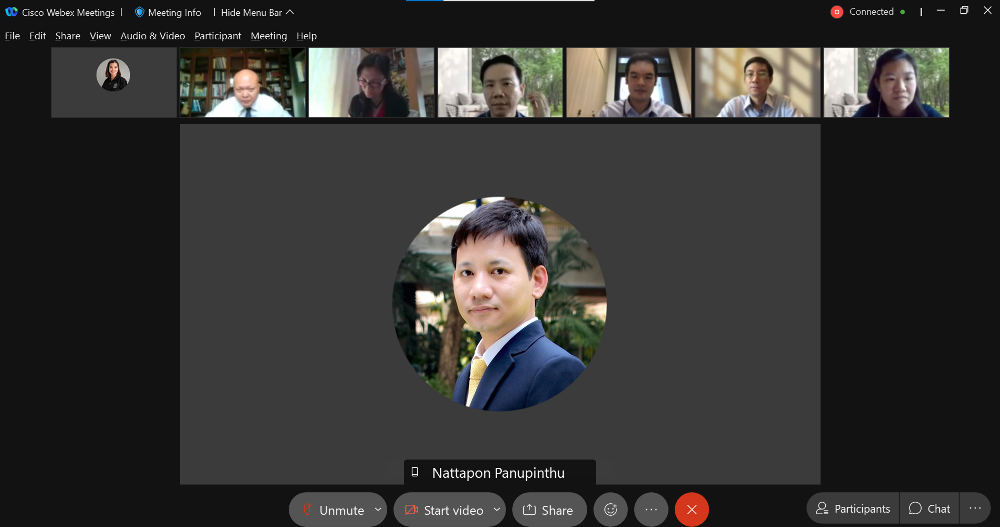Unmute the microphone
1000x527 pixels.
tap(333, 510)
